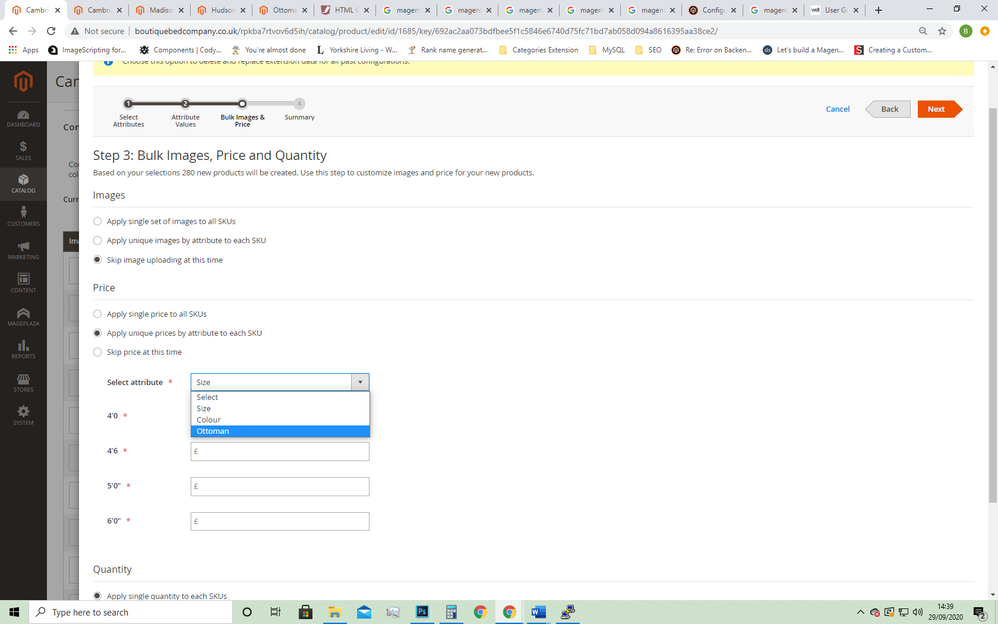Image resolution: width=998 pixels, height=624 pixels.
Task: Open Photoshop from the Windows taskbar
Action: coord(422,612)
